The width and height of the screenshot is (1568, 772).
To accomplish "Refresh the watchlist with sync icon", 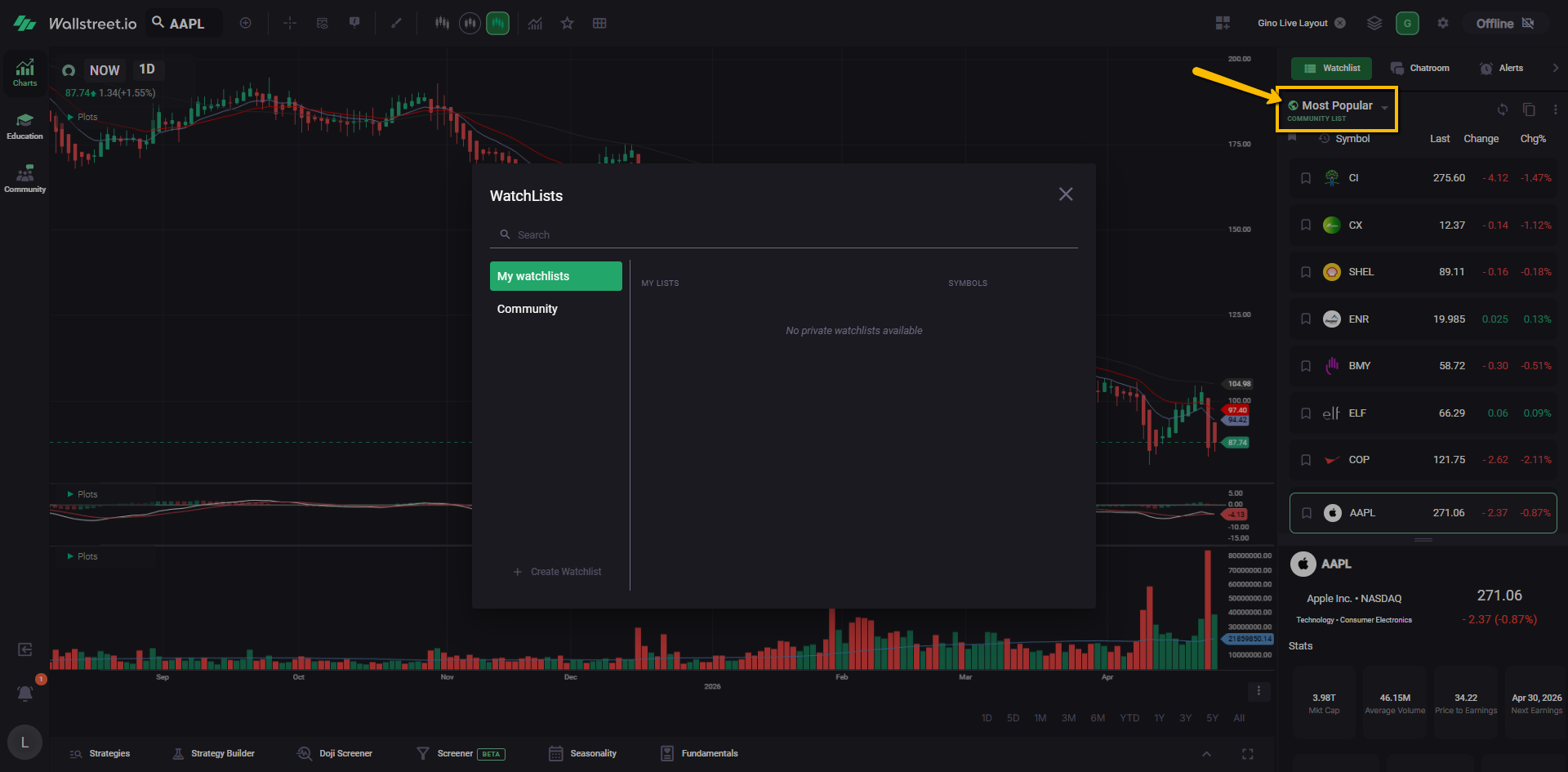I will click(x=1502, y=109).
